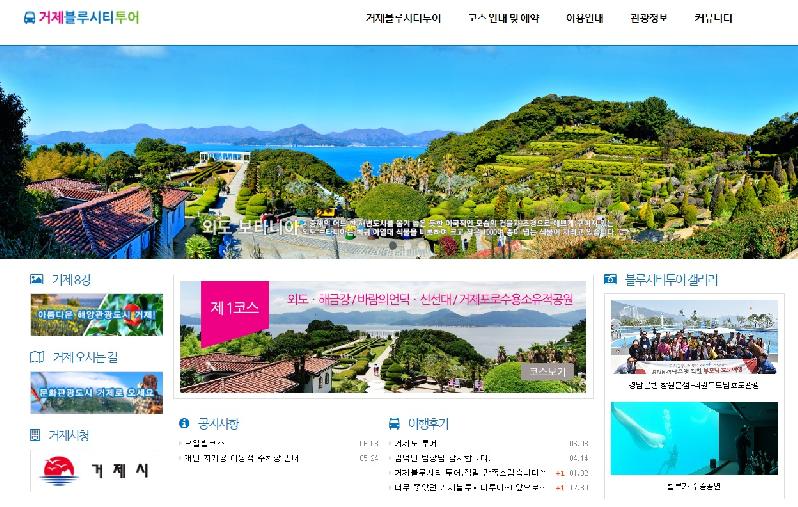Open the aquarium dolphin gallery thumbnail
798x507 pixels.
click(693, 438)
